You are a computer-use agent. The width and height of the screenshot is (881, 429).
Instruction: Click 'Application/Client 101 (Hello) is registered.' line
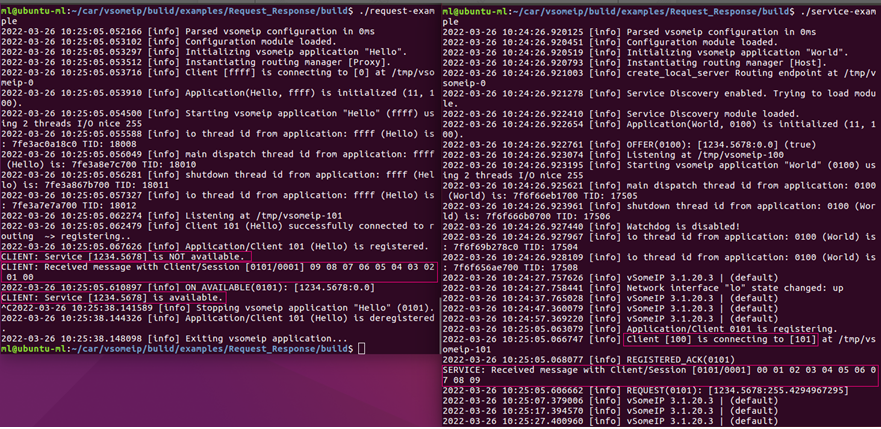pyautogui.click(x=214, y=246)
